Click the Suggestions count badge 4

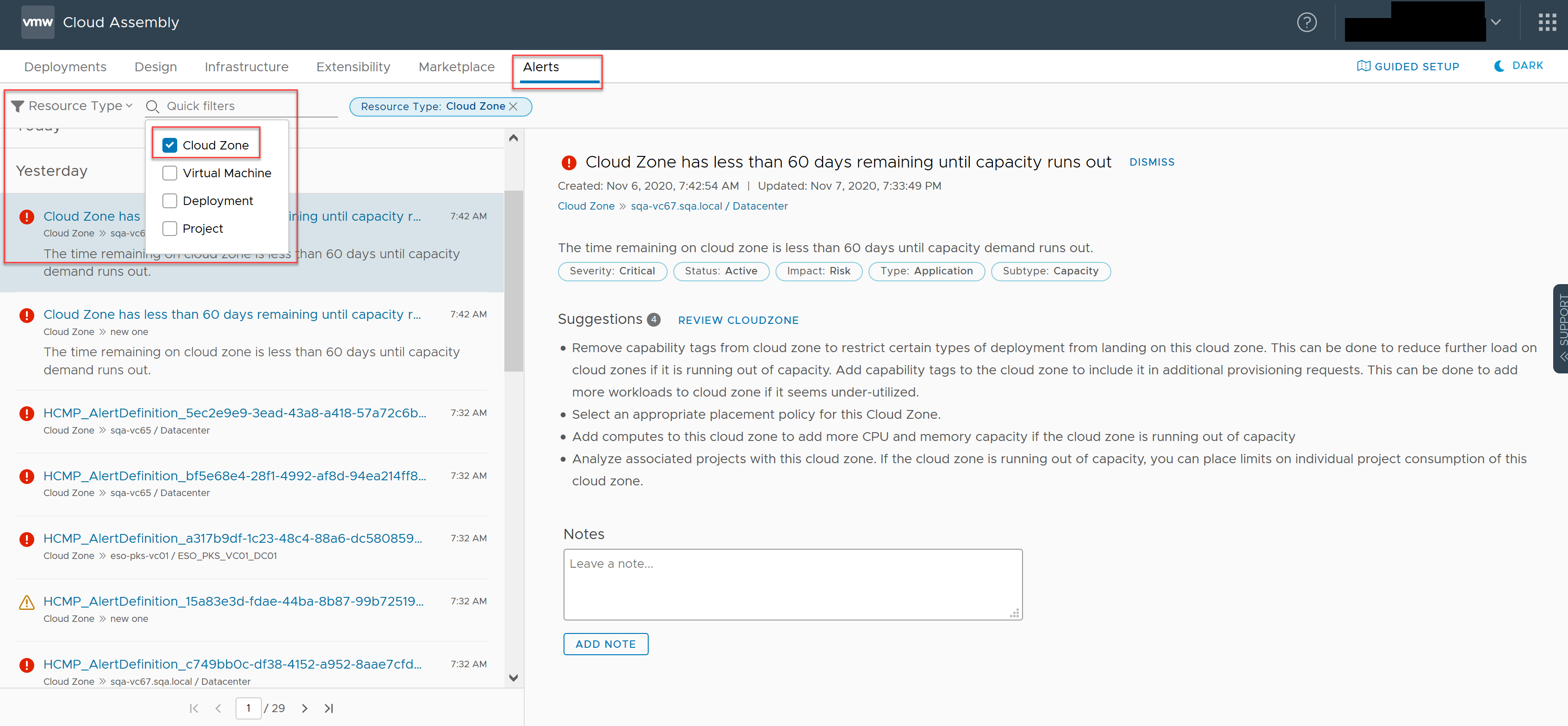click(x=653, y=319)
